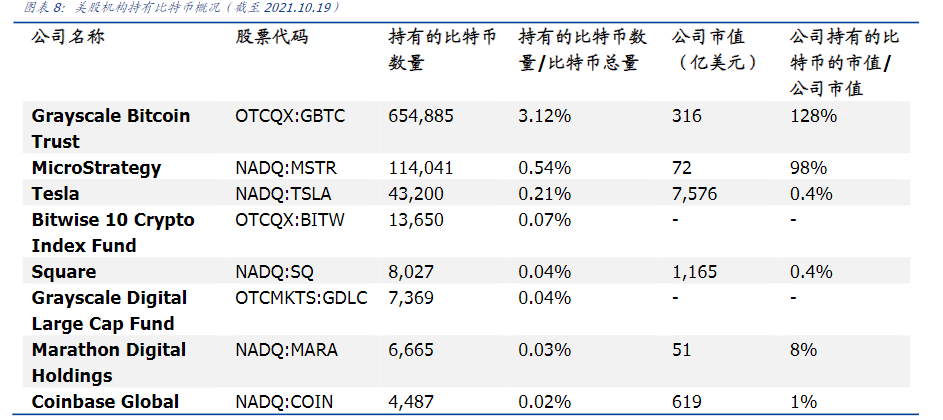Select market cap value 7,576
The height and width of the screenshot is (420, 943).
coord(695,194)
